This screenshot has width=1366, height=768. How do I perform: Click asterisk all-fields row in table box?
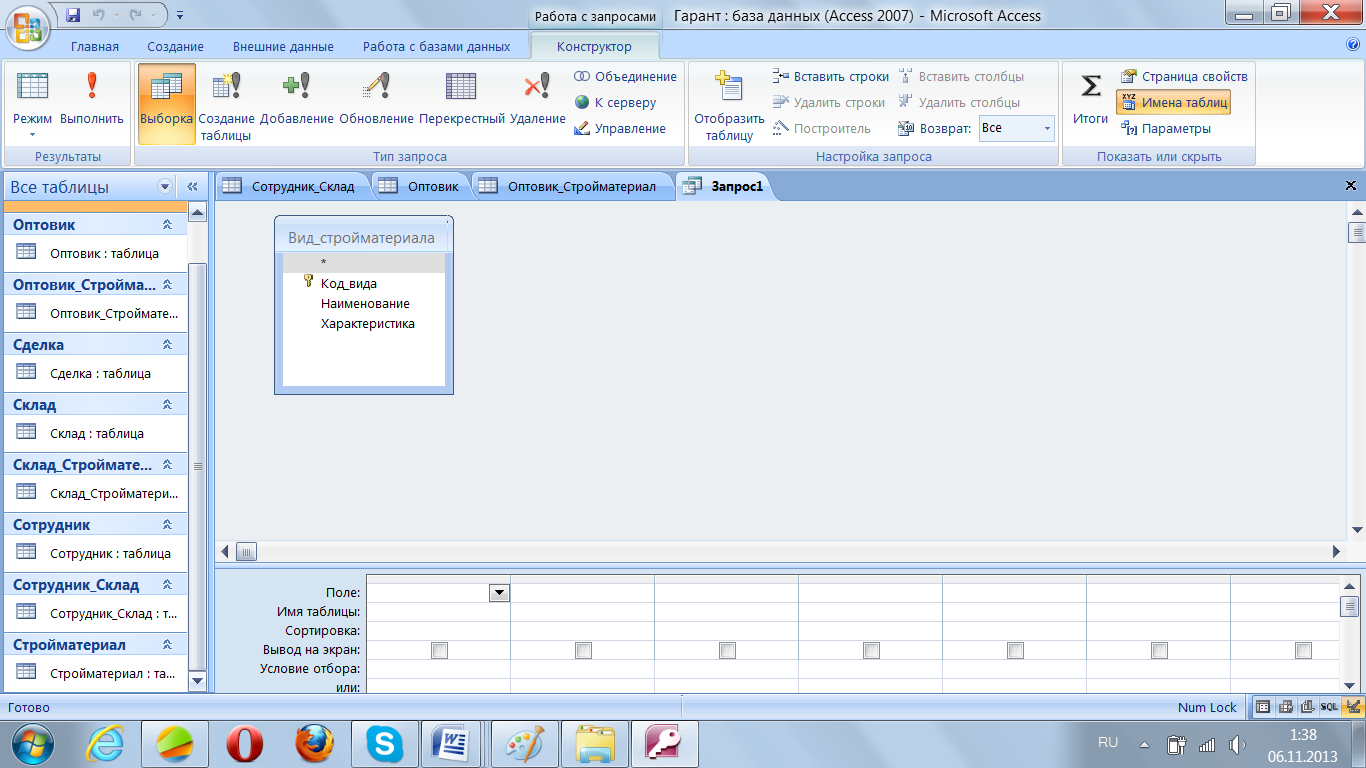coord(364,263)
